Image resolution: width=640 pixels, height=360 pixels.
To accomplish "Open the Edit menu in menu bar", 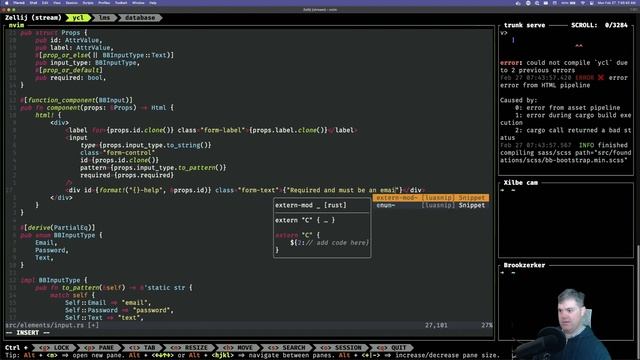I will pos(45,3).
